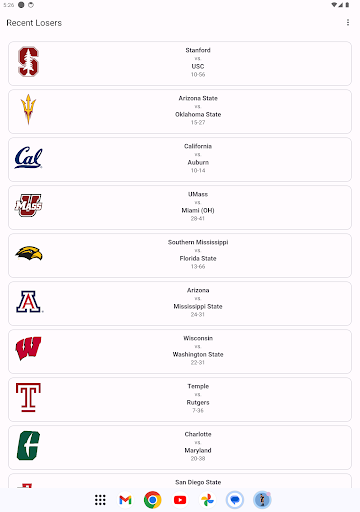360x512 pixels.
Task: Tap the Southern Mississippi eagle logo
Action: point(29,253)
